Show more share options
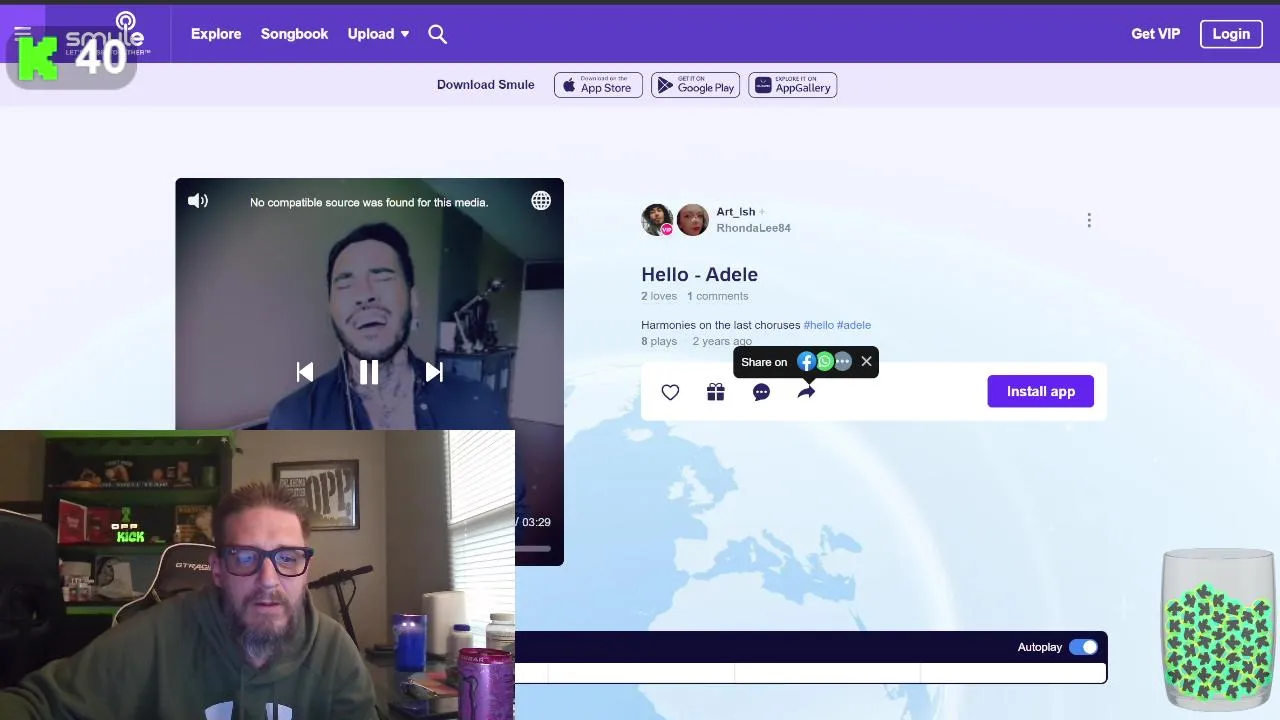Screen dimensions: 1280x720 [x=843, y=362]
